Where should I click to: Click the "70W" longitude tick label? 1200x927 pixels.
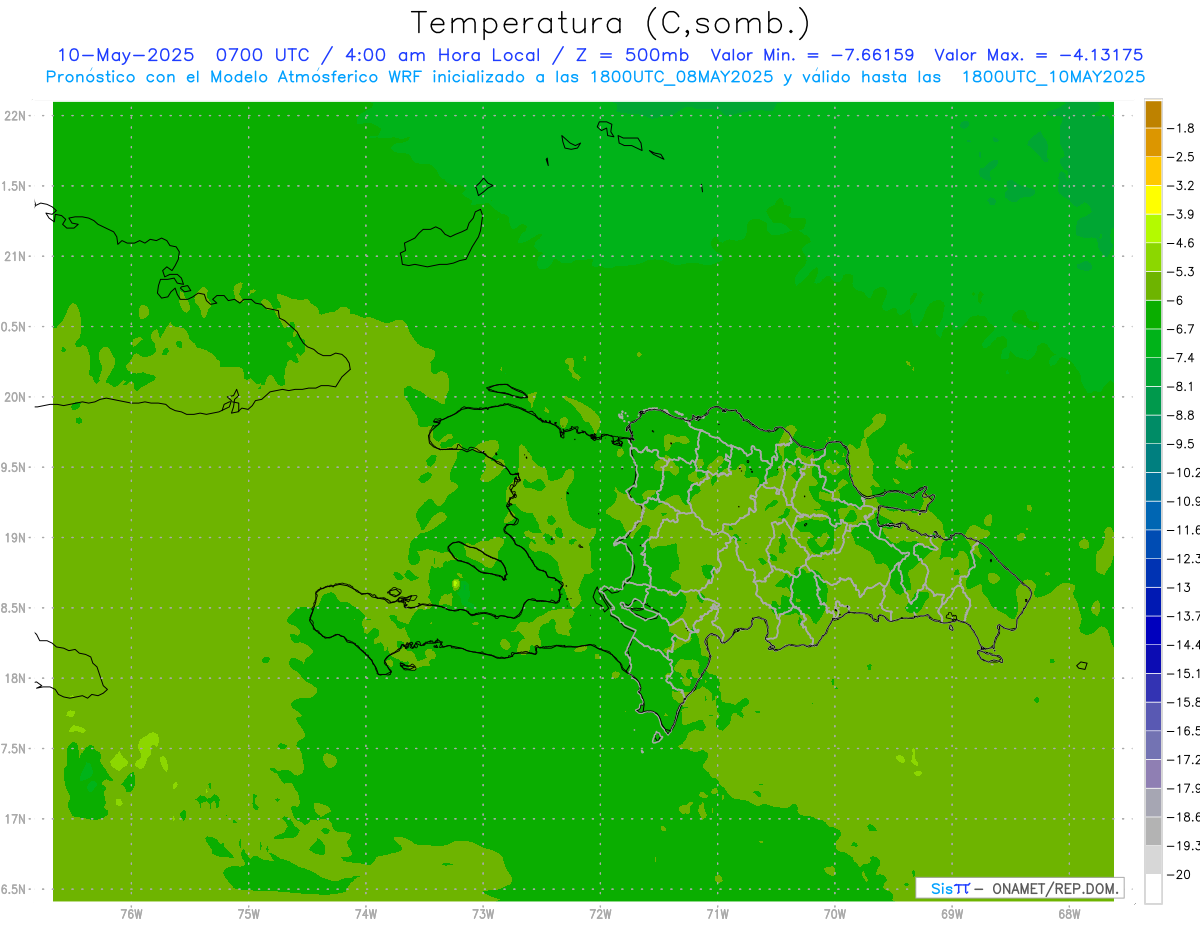click(835, 914)
